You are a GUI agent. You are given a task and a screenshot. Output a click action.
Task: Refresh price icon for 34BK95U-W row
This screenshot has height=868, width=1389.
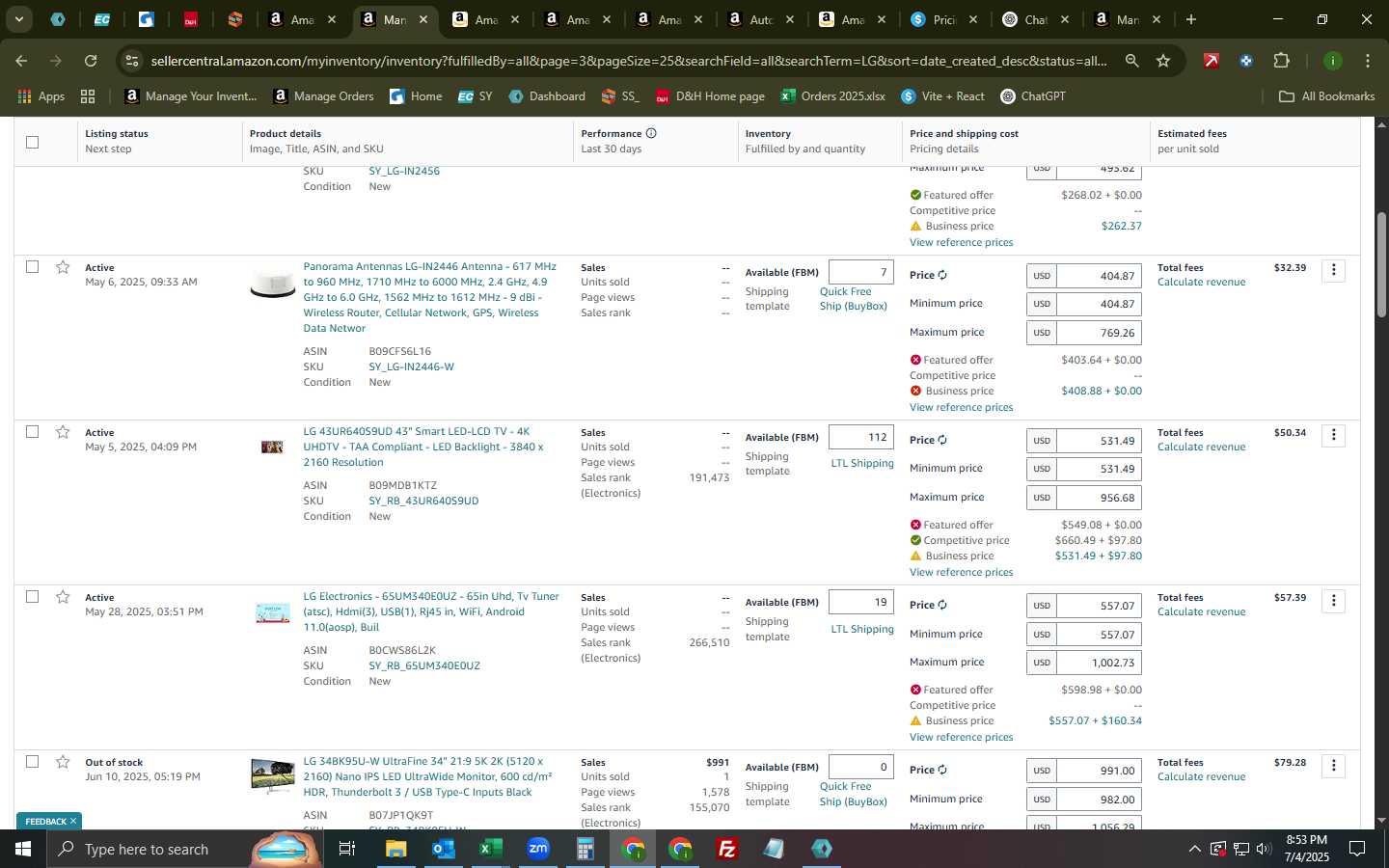[942, 770]
